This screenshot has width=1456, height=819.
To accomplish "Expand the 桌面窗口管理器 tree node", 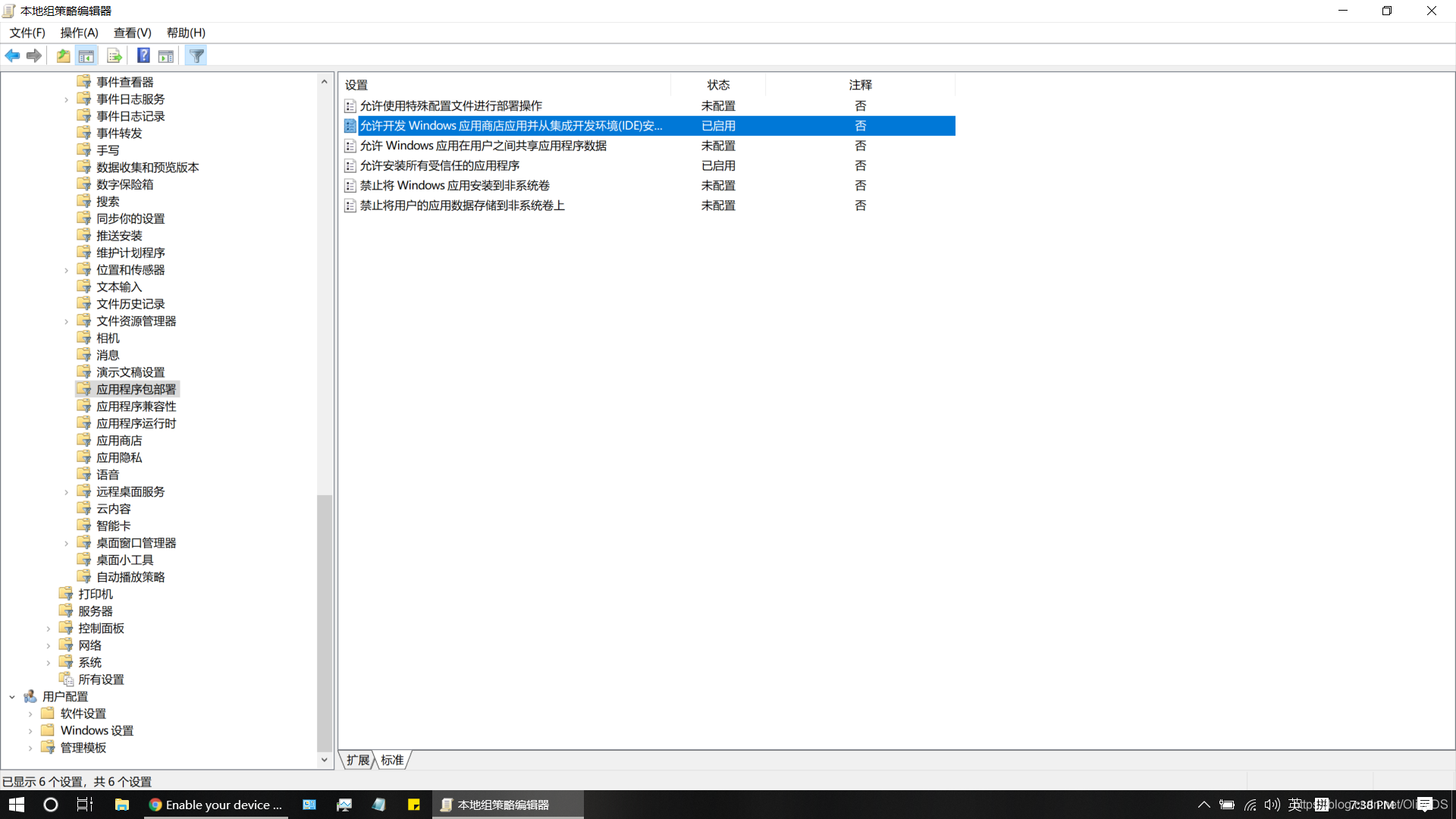I will coord(66,543).
